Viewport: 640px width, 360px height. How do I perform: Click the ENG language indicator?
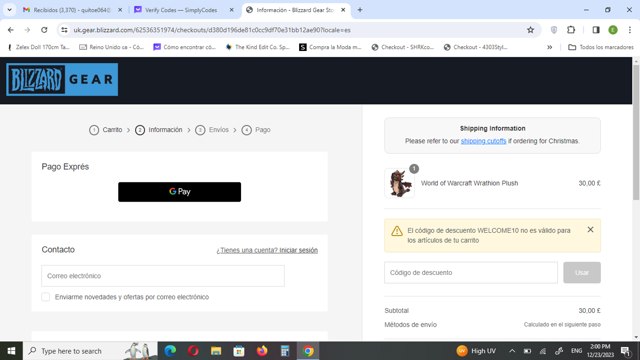pyautogui.click(x=576, y=351)
